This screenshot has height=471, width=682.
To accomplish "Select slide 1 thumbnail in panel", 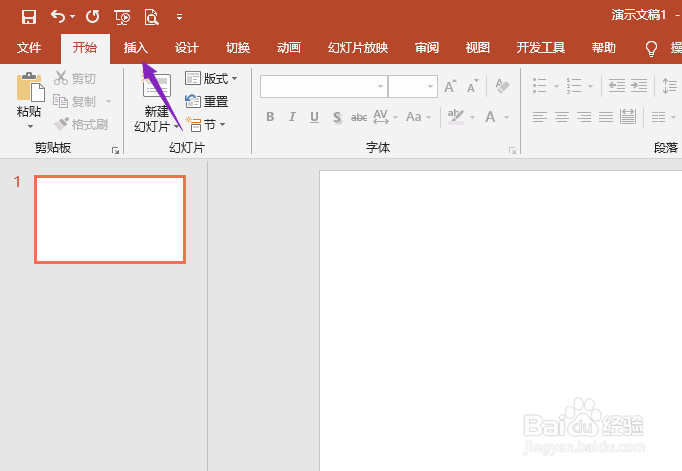I will point(110,219).
